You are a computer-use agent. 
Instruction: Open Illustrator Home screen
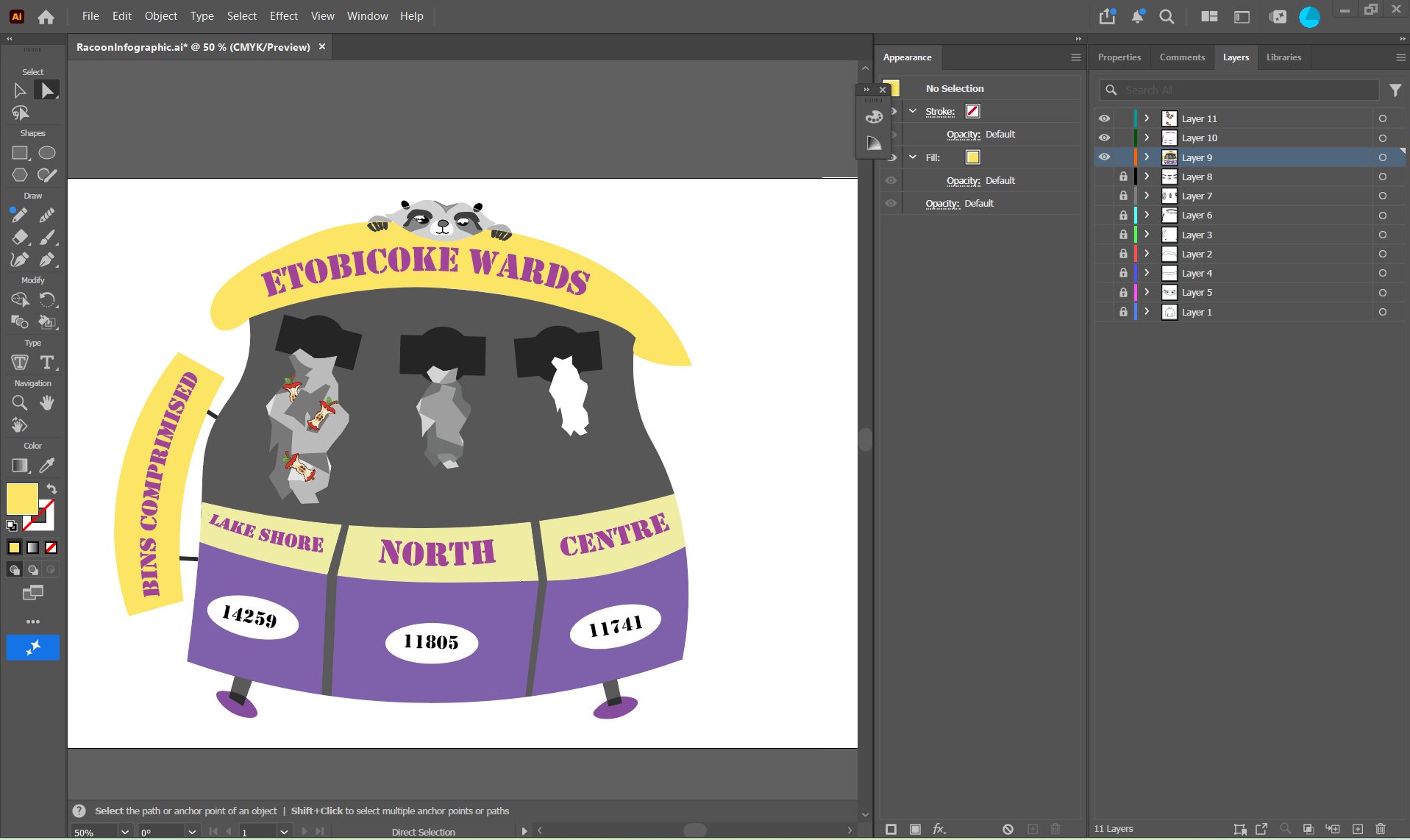click(46, 16)
